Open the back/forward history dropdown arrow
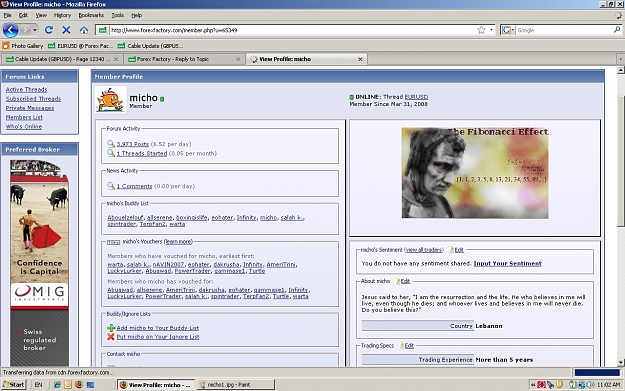Viewport: 625px width, 391px height. pos(35,30)
